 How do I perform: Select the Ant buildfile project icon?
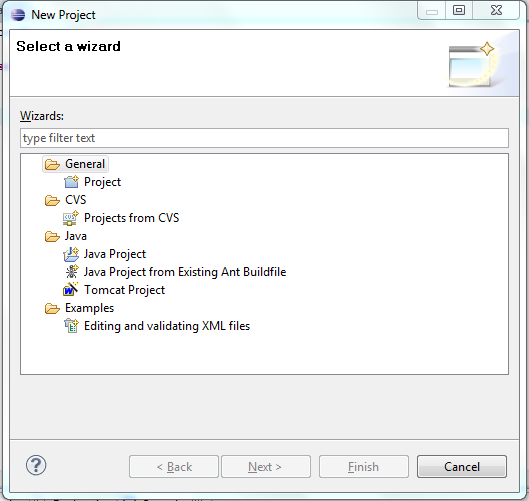(x=72, y=272)
